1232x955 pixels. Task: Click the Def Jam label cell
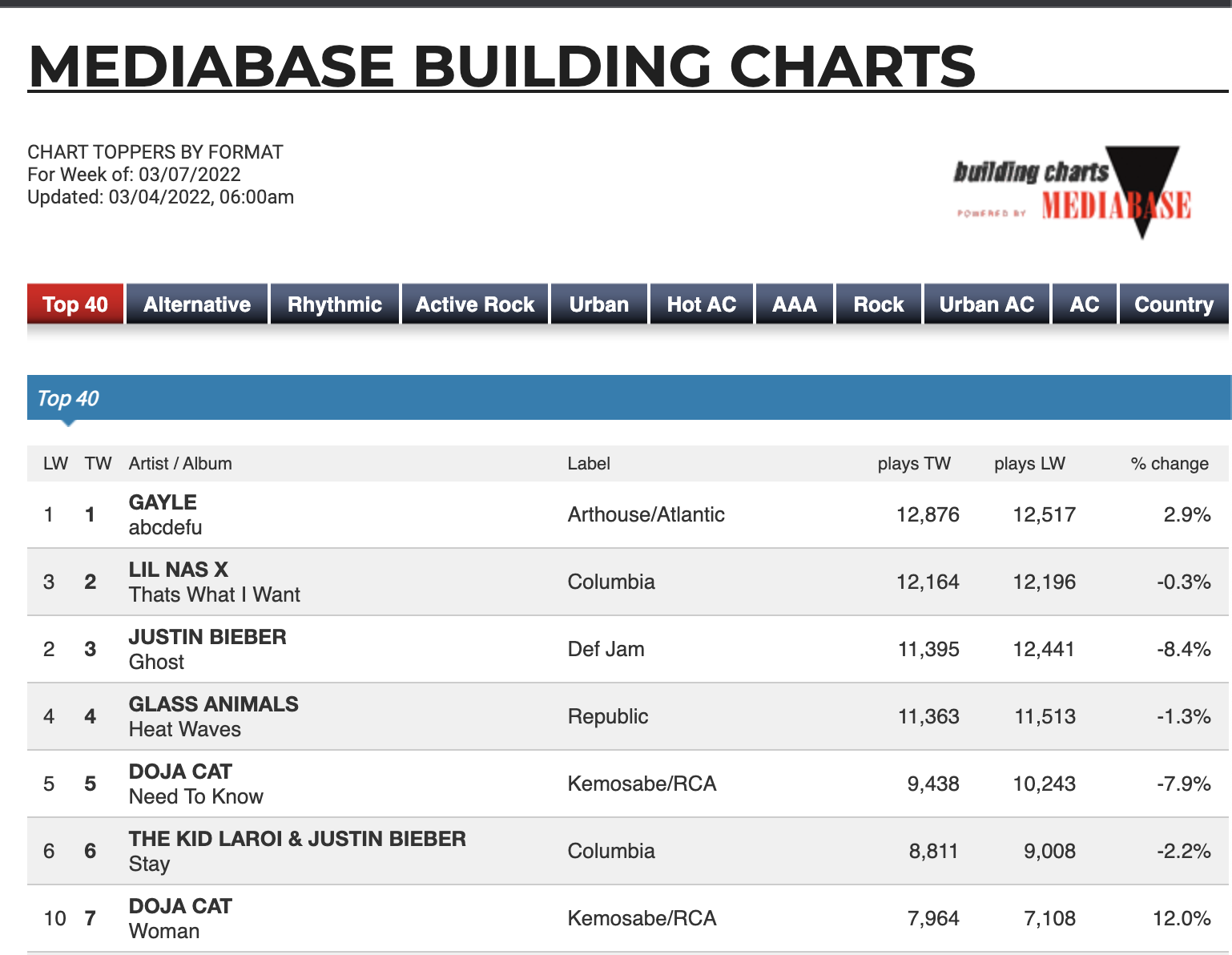(606, 649)
